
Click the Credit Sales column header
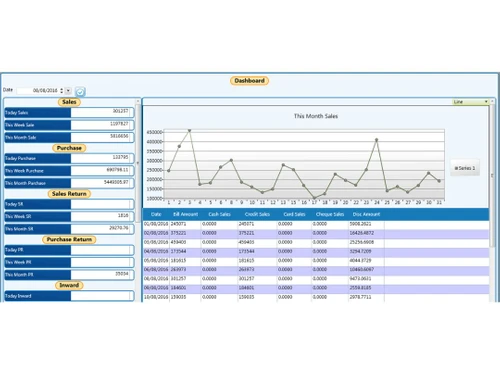[x=257, y=214]
